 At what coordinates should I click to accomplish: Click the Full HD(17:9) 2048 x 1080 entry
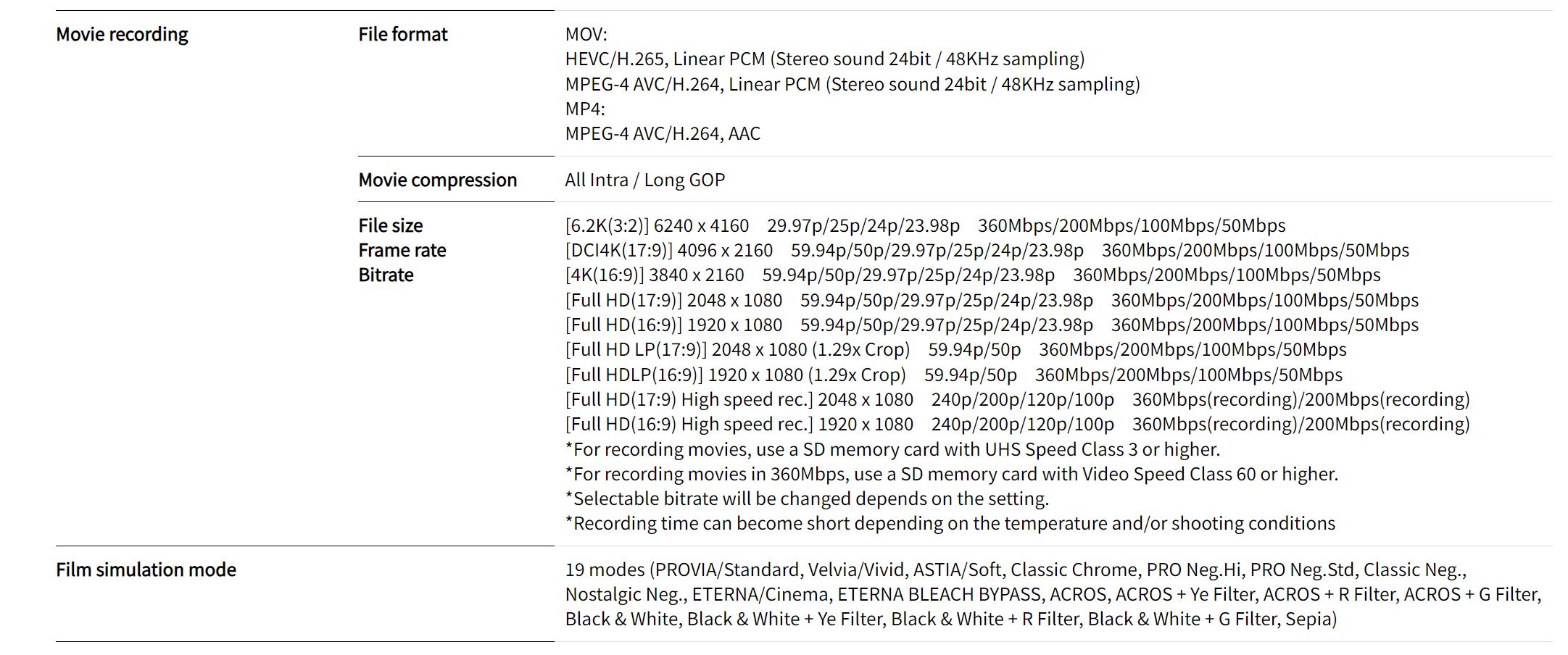click(x=992, y=300)
